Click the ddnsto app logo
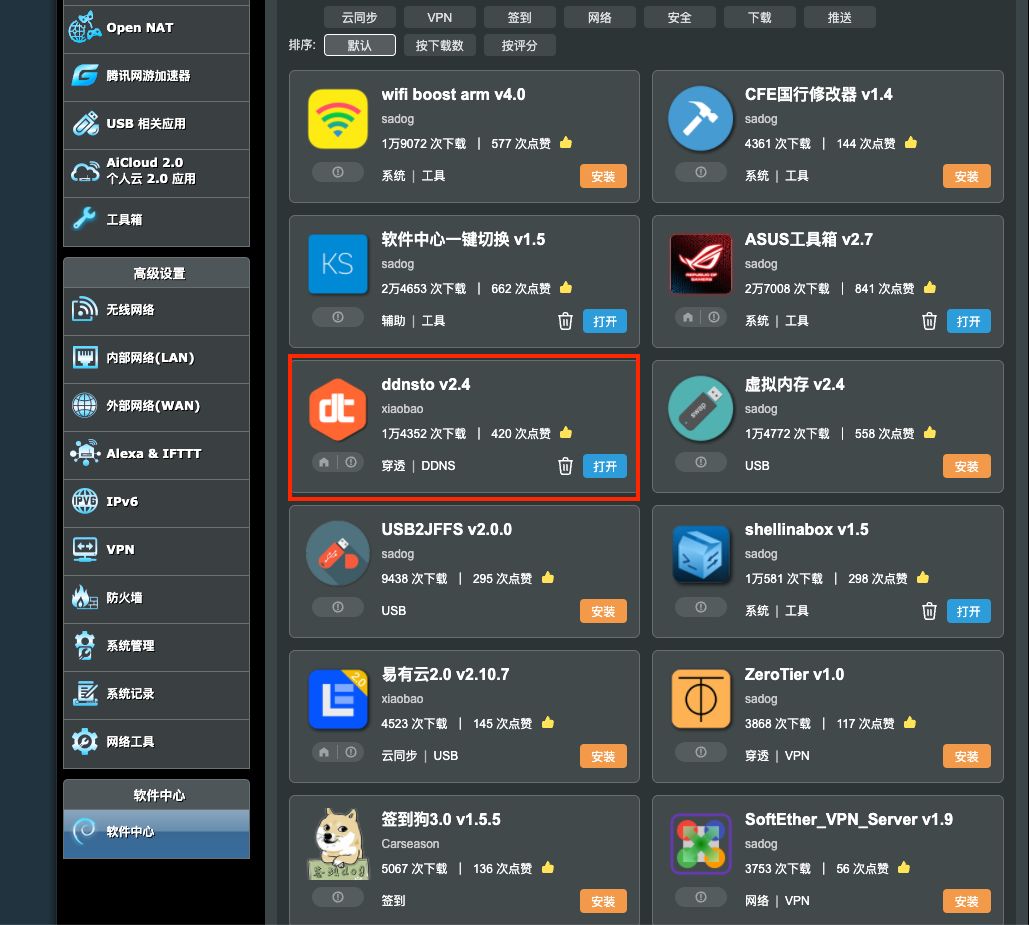This screenshot has width=1029, height=925. coord(337,409)
